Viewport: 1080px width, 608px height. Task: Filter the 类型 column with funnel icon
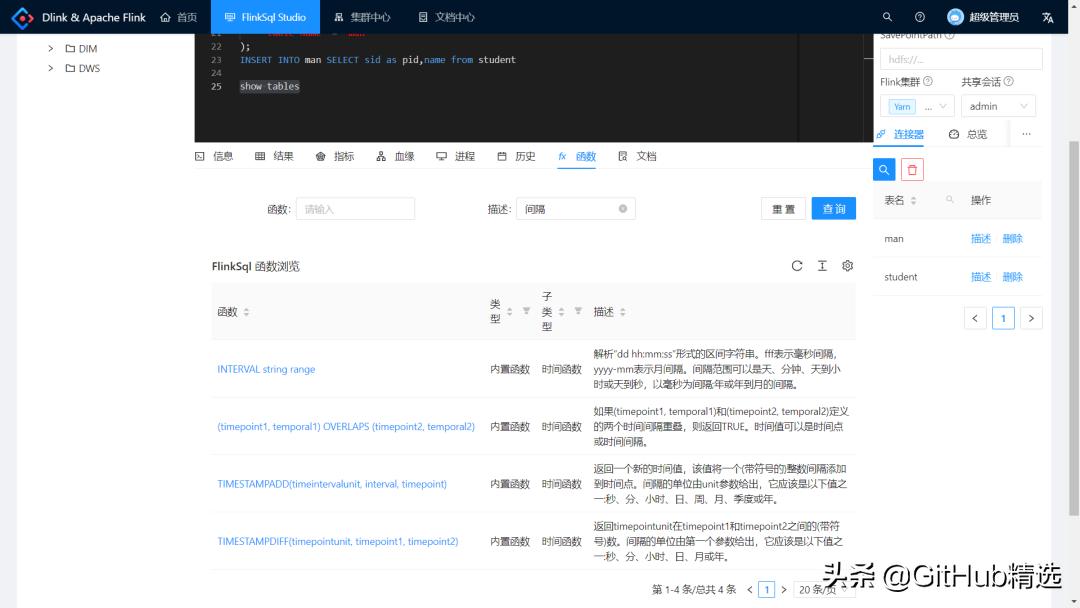(x=526, y=311)
